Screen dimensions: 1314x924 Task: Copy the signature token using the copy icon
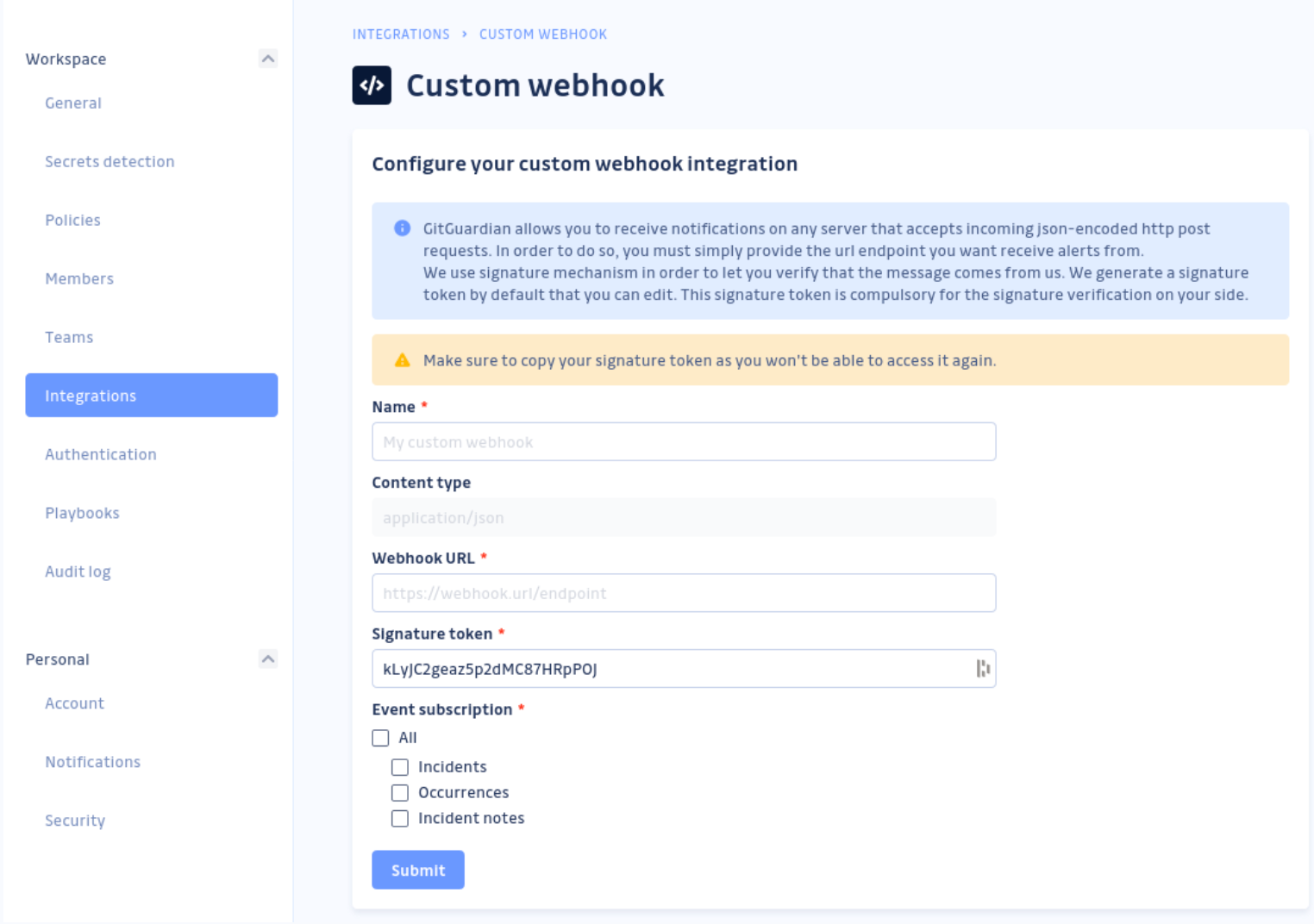pyautogui.click(x=983, y=669)
